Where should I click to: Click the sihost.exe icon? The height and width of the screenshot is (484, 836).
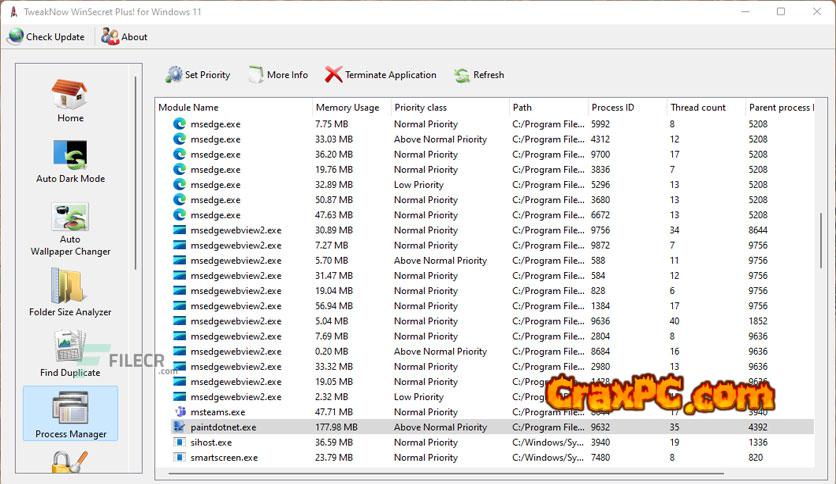[x=180, y=442]
